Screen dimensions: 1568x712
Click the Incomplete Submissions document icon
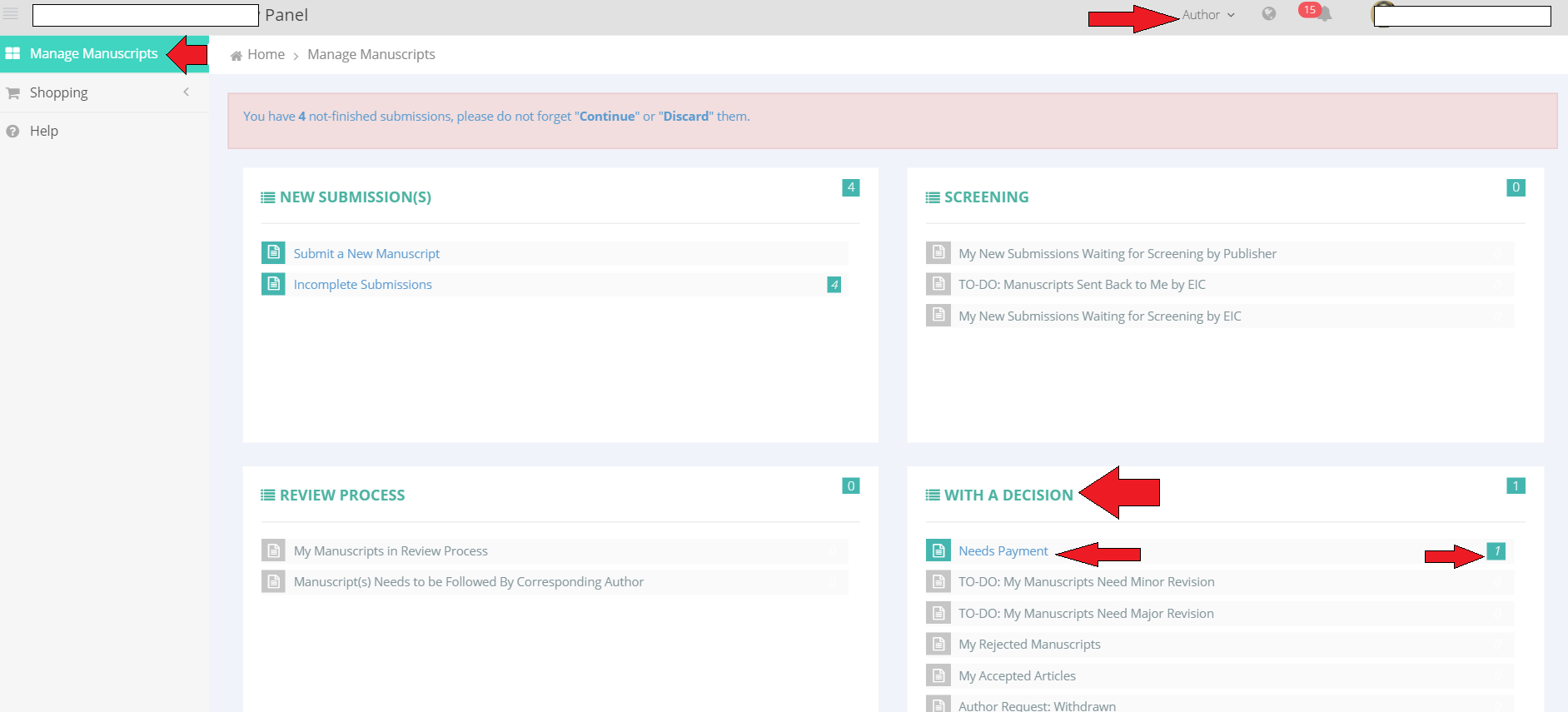click(273, 284)
